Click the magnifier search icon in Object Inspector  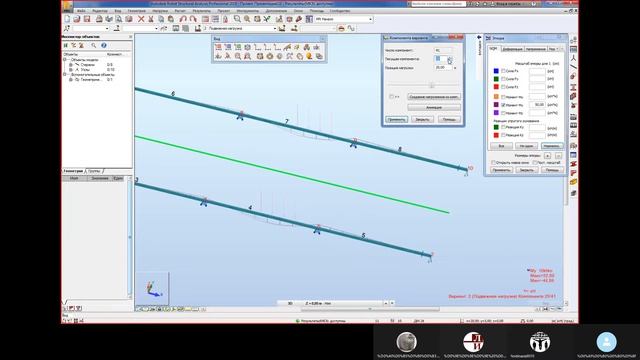pos(94,45)
